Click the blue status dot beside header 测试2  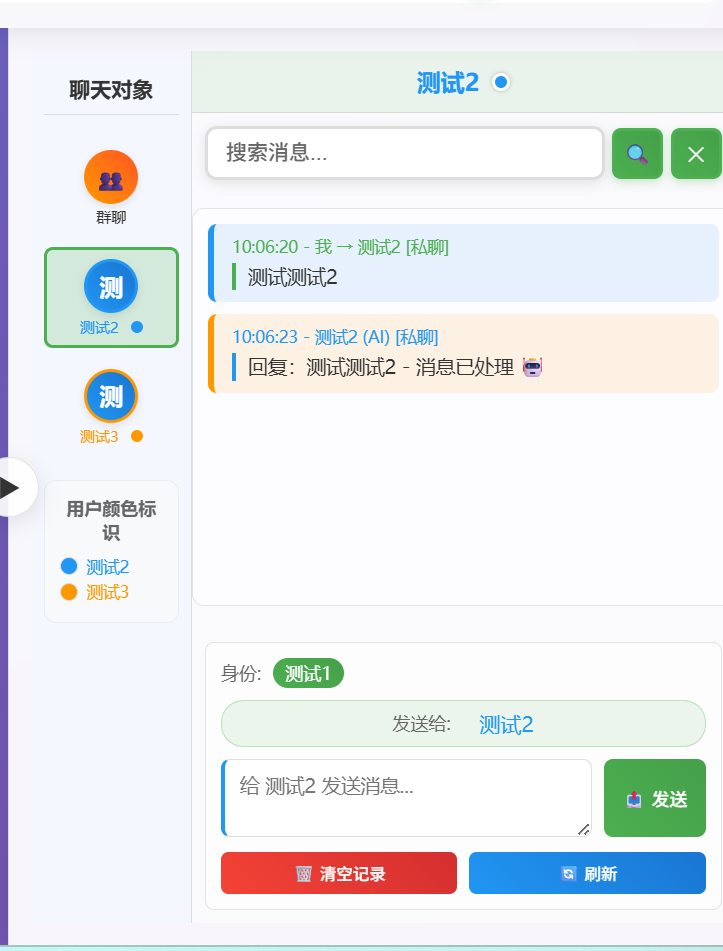[502, 83]
